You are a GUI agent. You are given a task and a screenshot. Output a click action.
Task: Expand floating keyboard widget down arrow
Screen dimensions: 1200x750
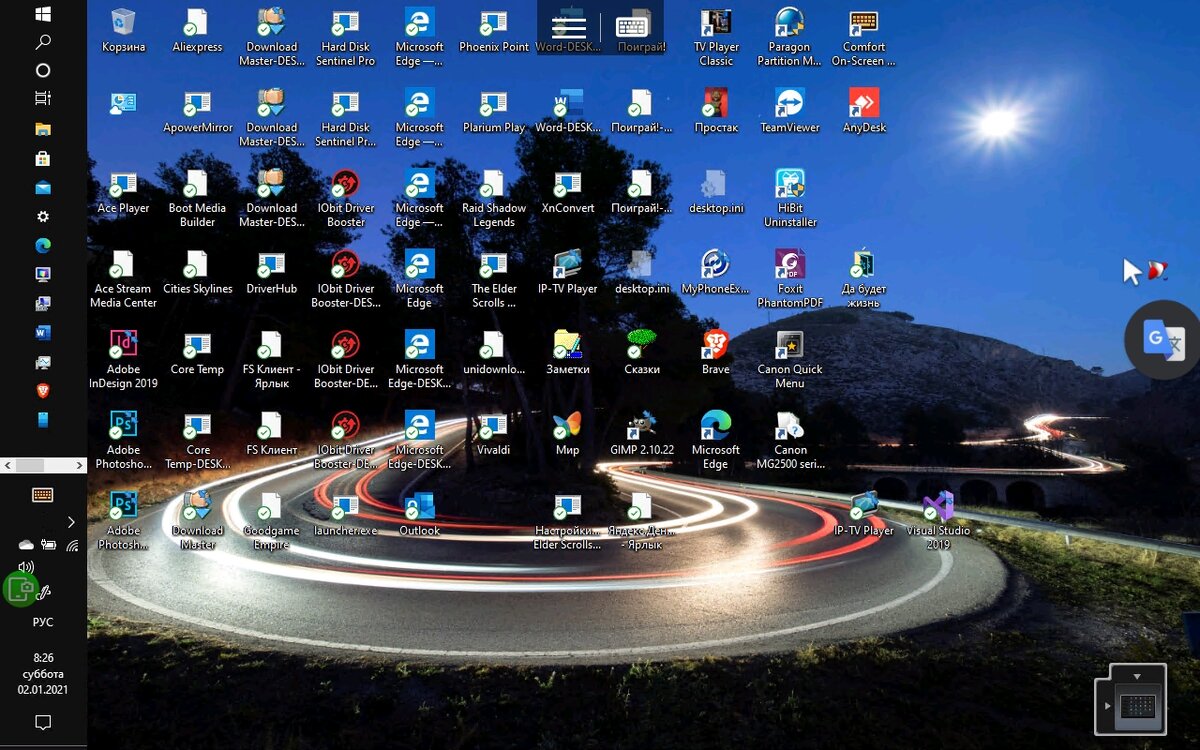click(x=1137, y=677)
